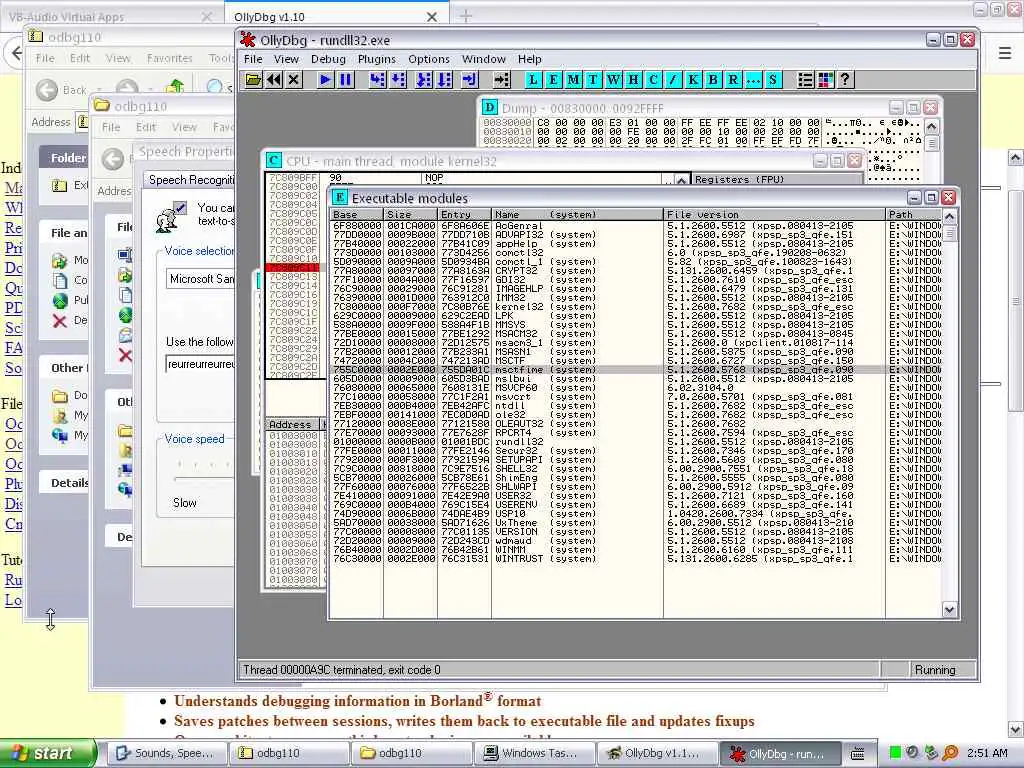
Task: Click the preview text field in Speech Properties
Action: pos(200,364)
